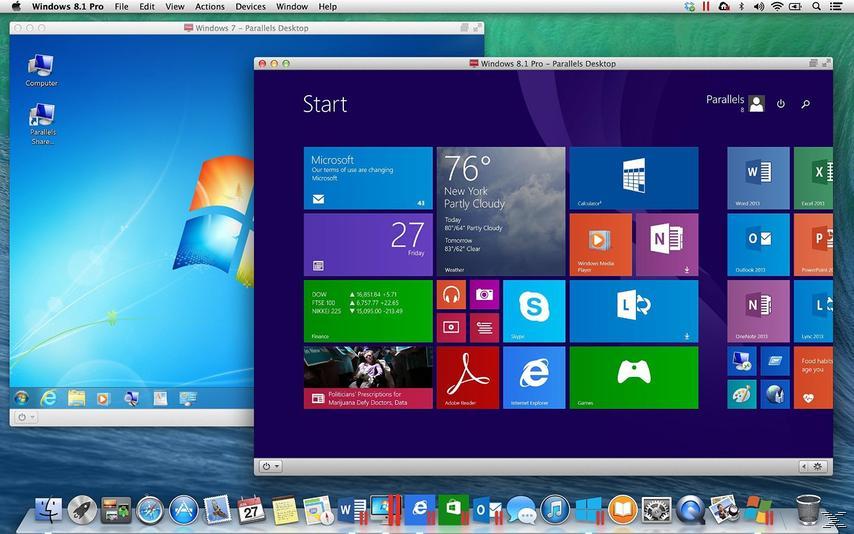Open iTunes from the Dock
This screenshot has height=534, width=854.
coord(554,510)
